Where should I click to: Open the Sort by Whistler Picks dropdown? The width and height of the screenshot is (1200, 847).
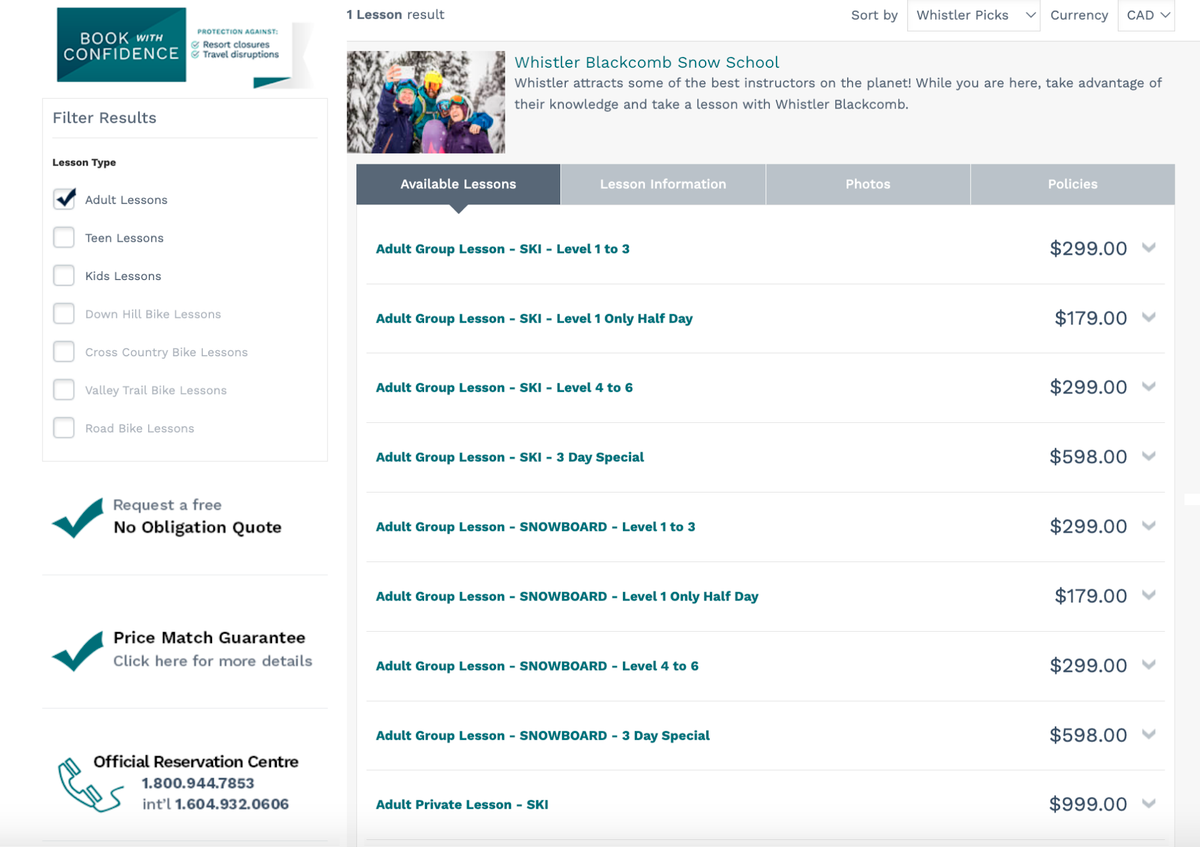click(974, 15)
